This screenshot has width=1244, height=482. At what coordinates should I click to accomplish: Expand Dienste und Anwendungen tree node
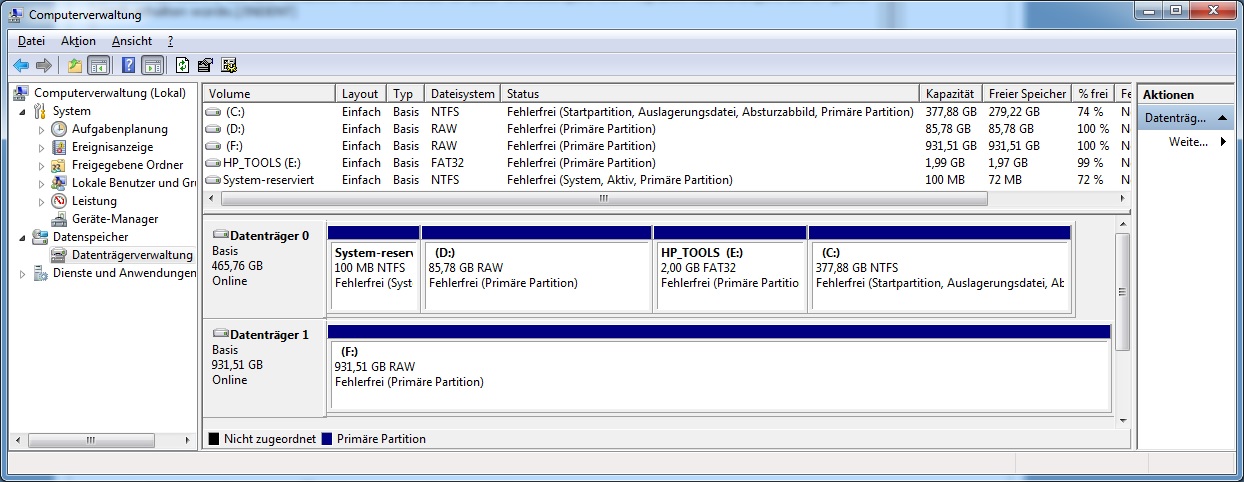tap(23, 273)
